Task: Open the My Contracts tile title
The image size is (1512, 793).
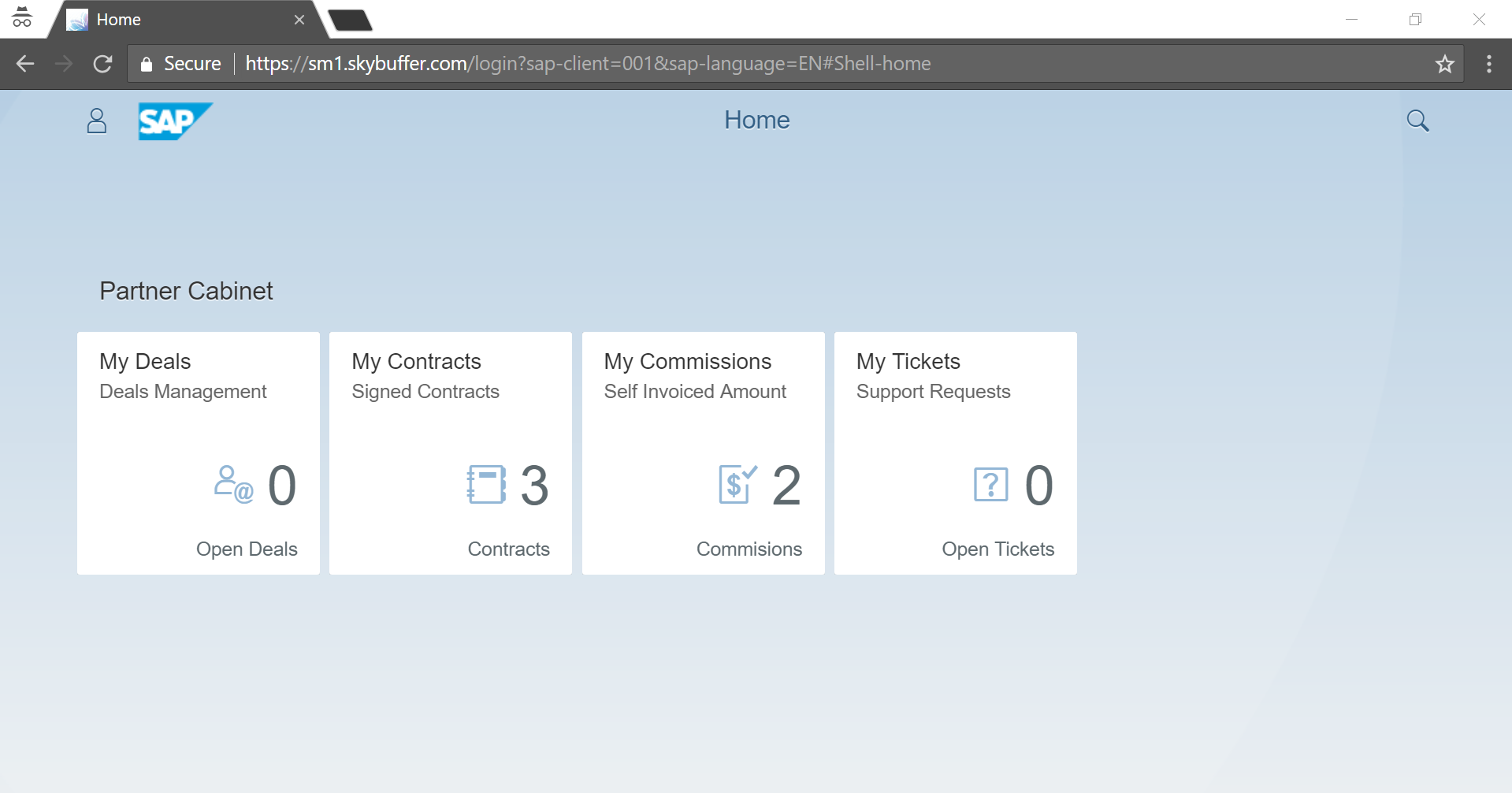Action: pos(416,361)
